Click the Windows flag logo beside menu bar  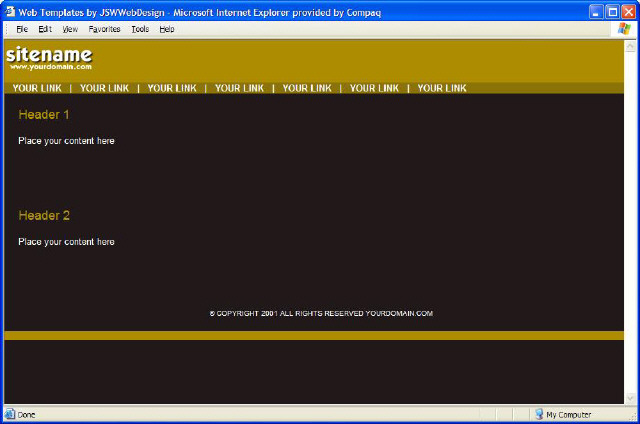pyautogui.click(x=625, y=29)
